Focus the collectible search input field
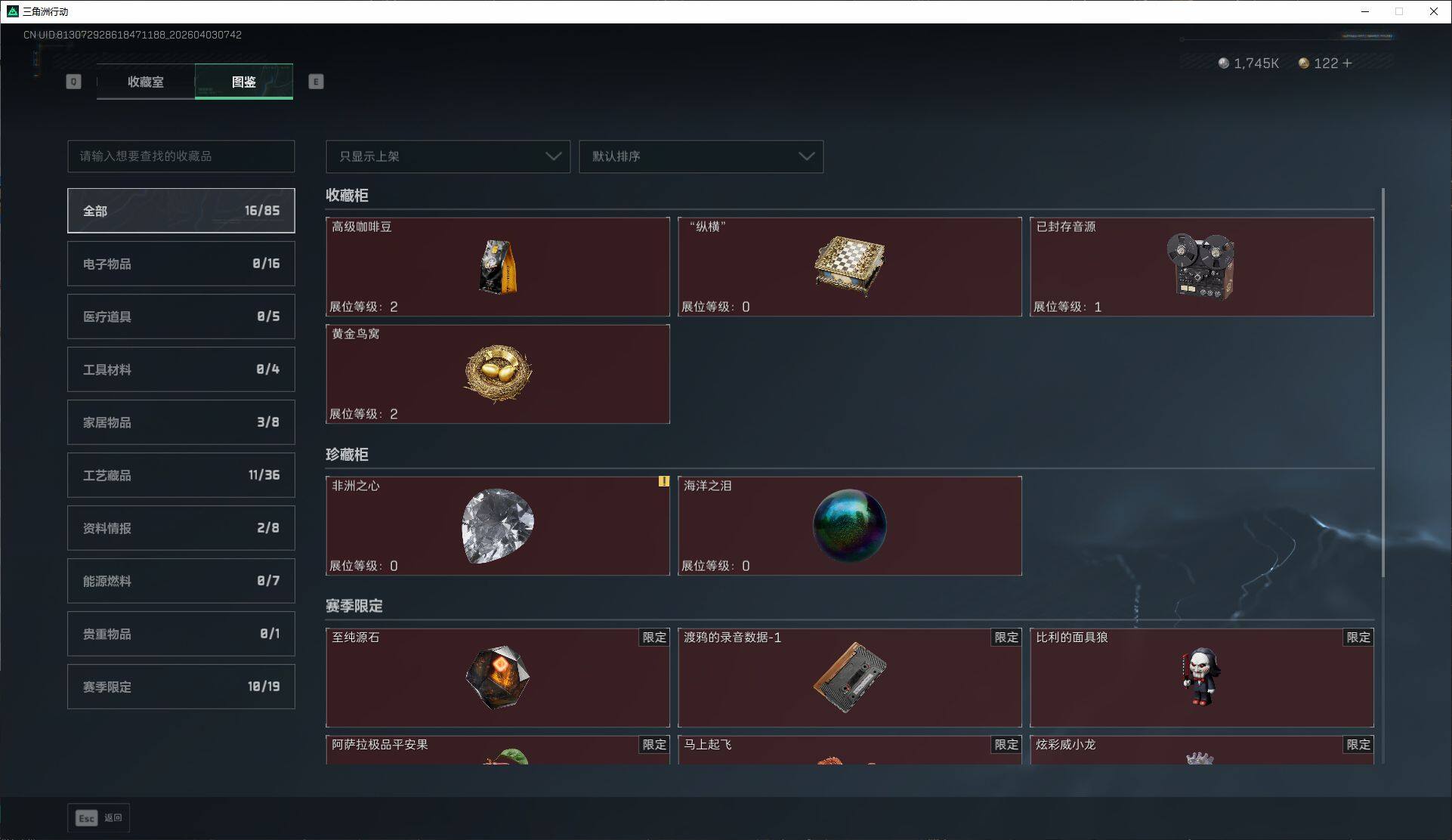Image resolution: width=1452 pixels, height=840 pixels. pos(181,156)
